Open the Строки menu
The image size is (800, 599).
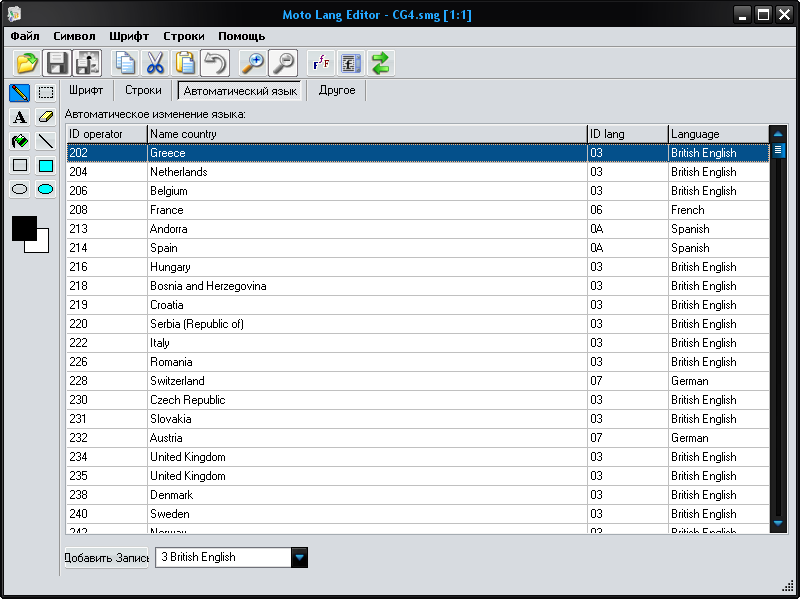184,36
